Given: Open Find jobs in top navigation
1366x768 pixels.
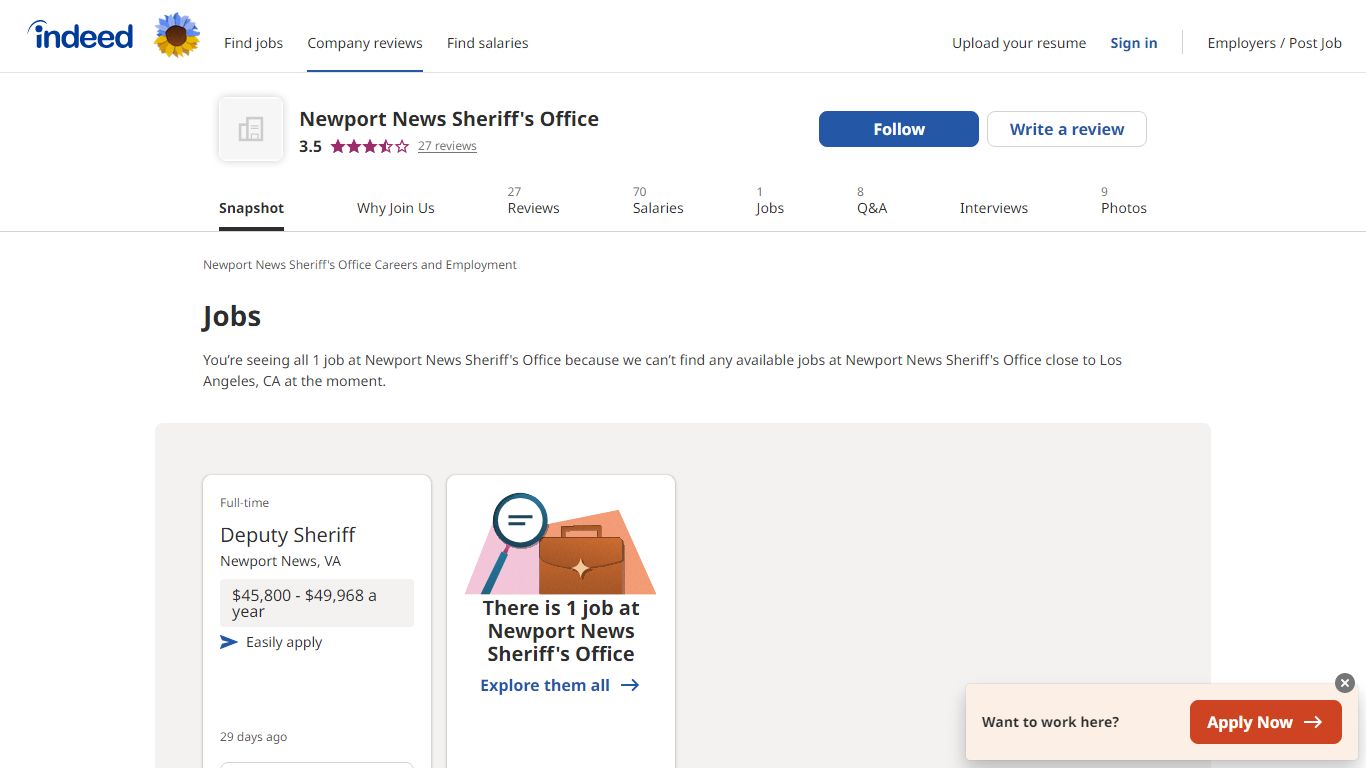Looking at the screenshot, I should coord(253,43).
